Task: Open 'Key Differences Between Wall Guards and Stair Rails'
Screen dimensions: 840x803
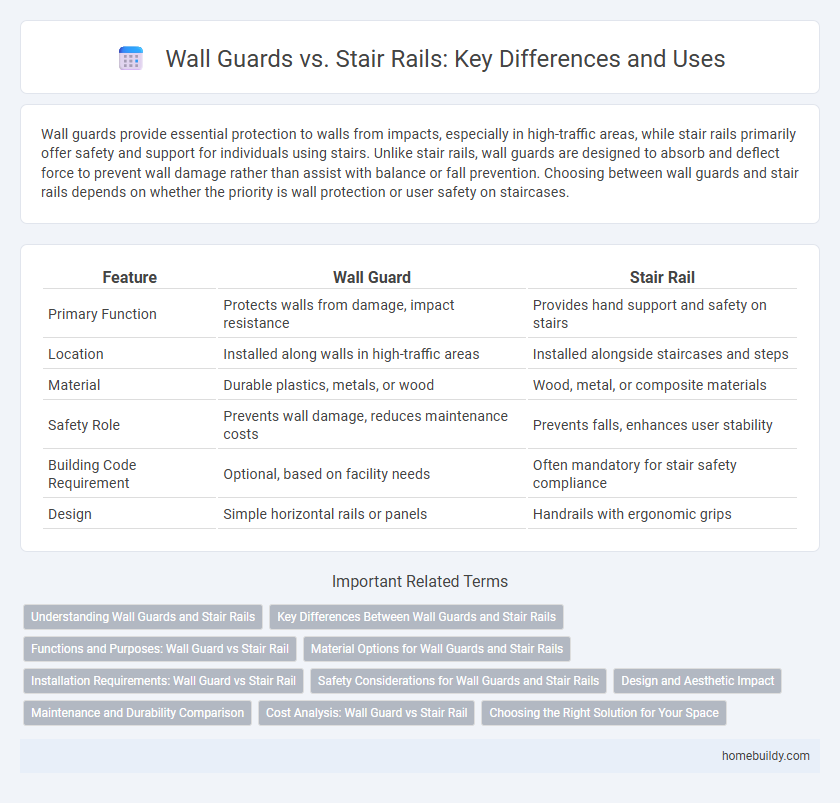Action: point(417,616)
